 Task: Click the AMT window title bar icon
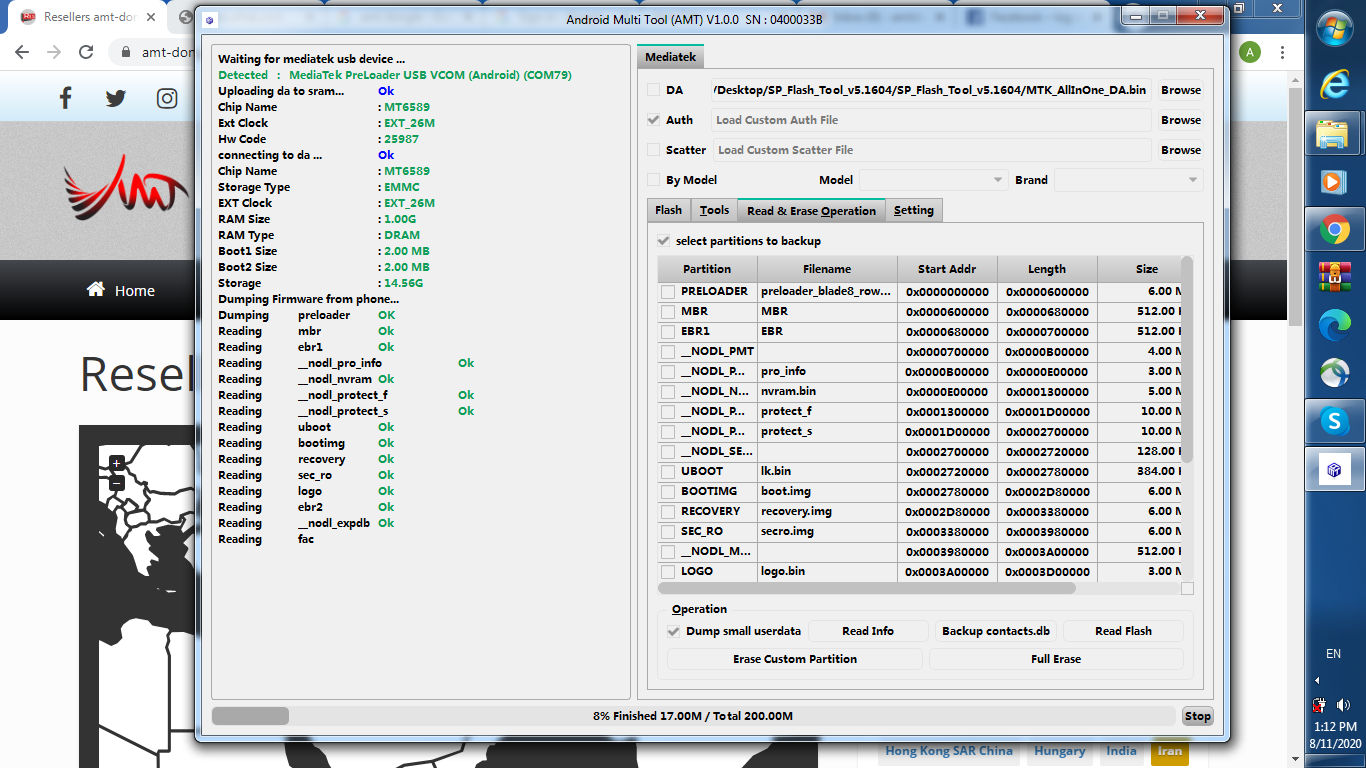click(211, 20)
